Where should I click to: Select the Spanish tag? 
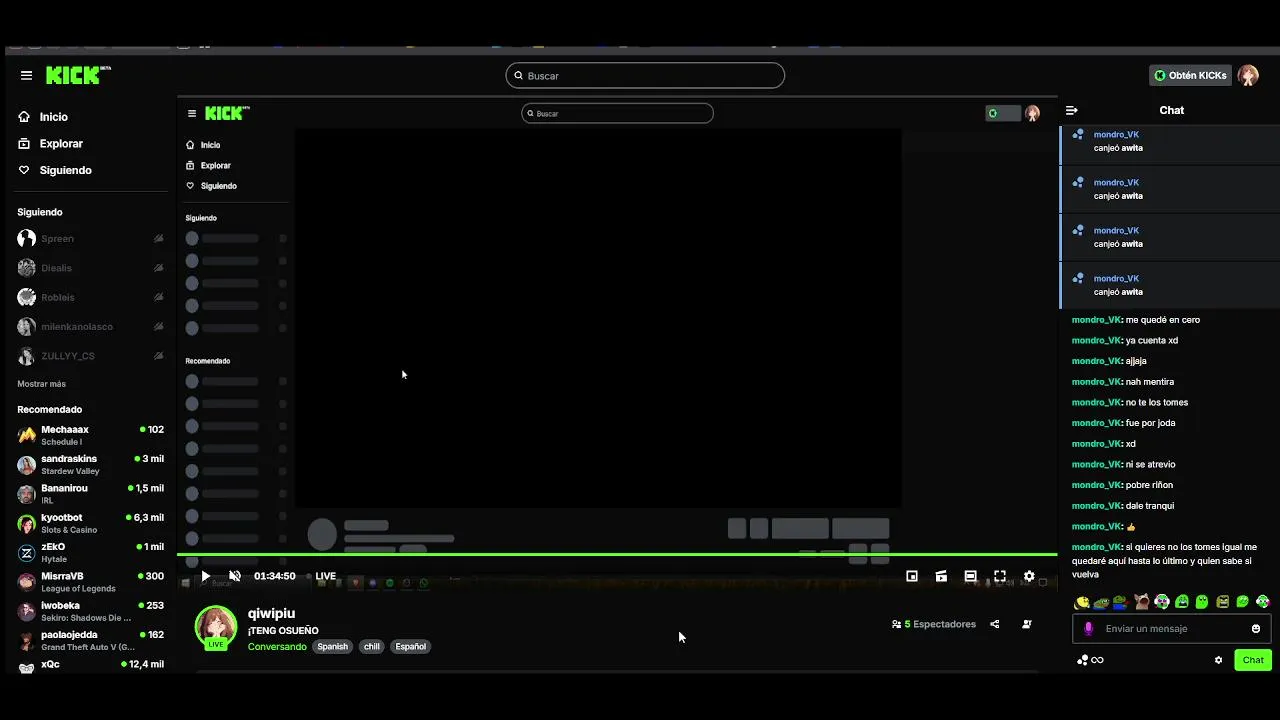coord(332,647)
